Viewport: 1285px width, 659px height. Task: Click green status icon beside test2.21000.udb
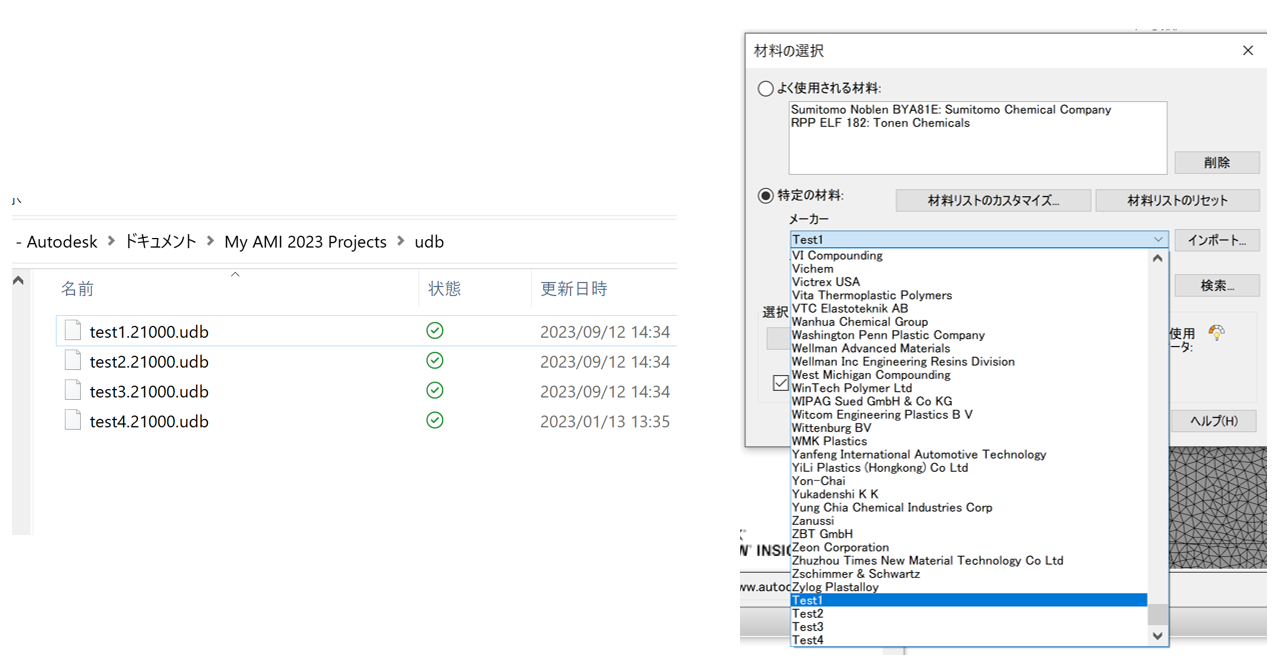click(434, 361)
